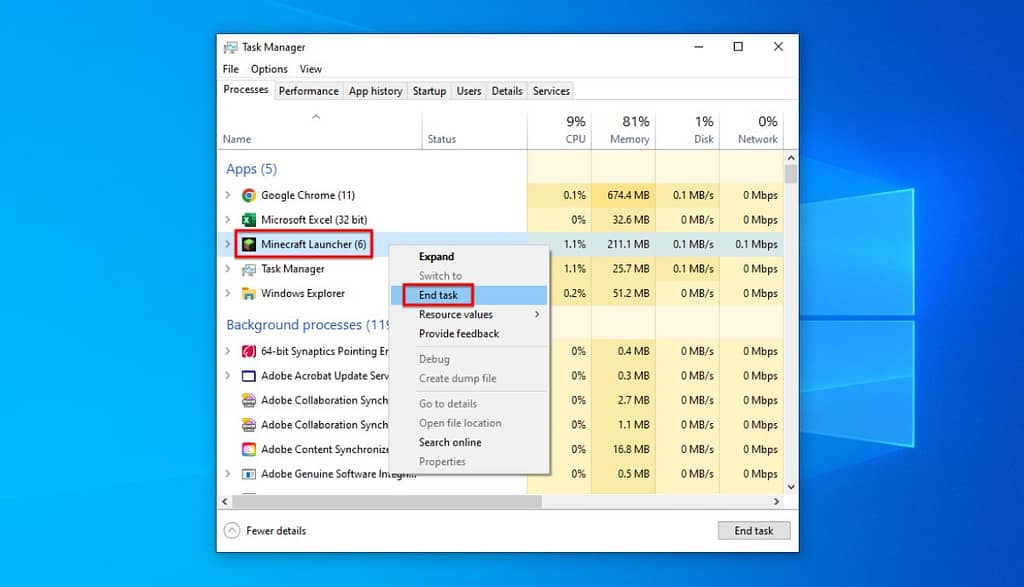Image resolution: width=1024 pixels, height=587 pixels.
Task: Choose Search online in the context menu
Action: [470, 442]
